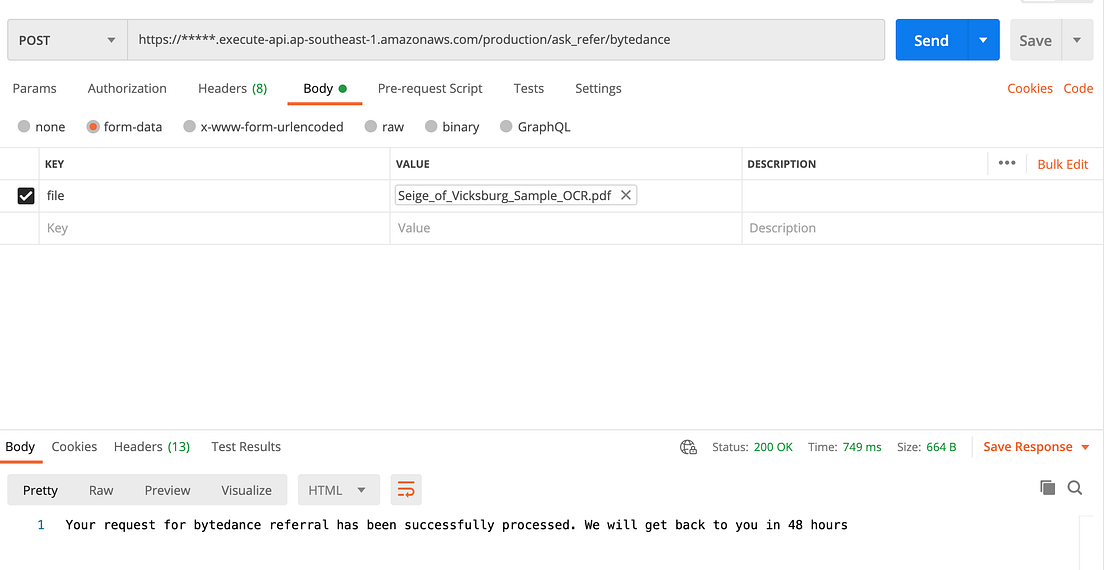Switch to Pretty response view
The height and width of the screenshot is (570, 1104).
[40, 490]
